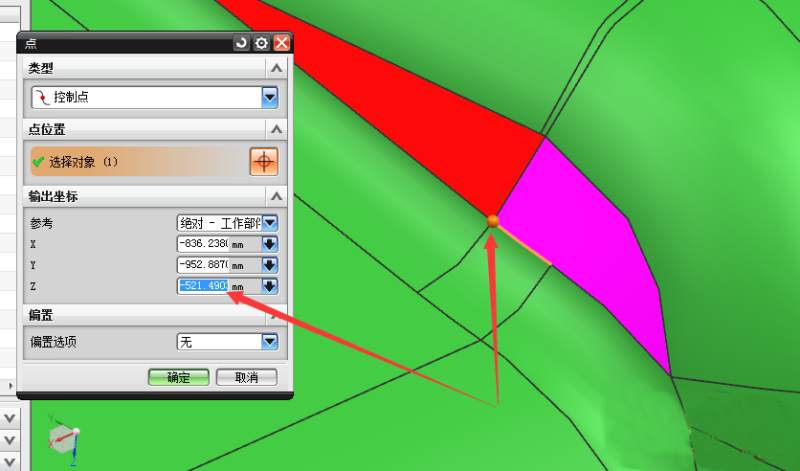This screenshot has width=800, height=471.
Task: Click the control point curve icon in type box
Action: click(x=40, y=98)
